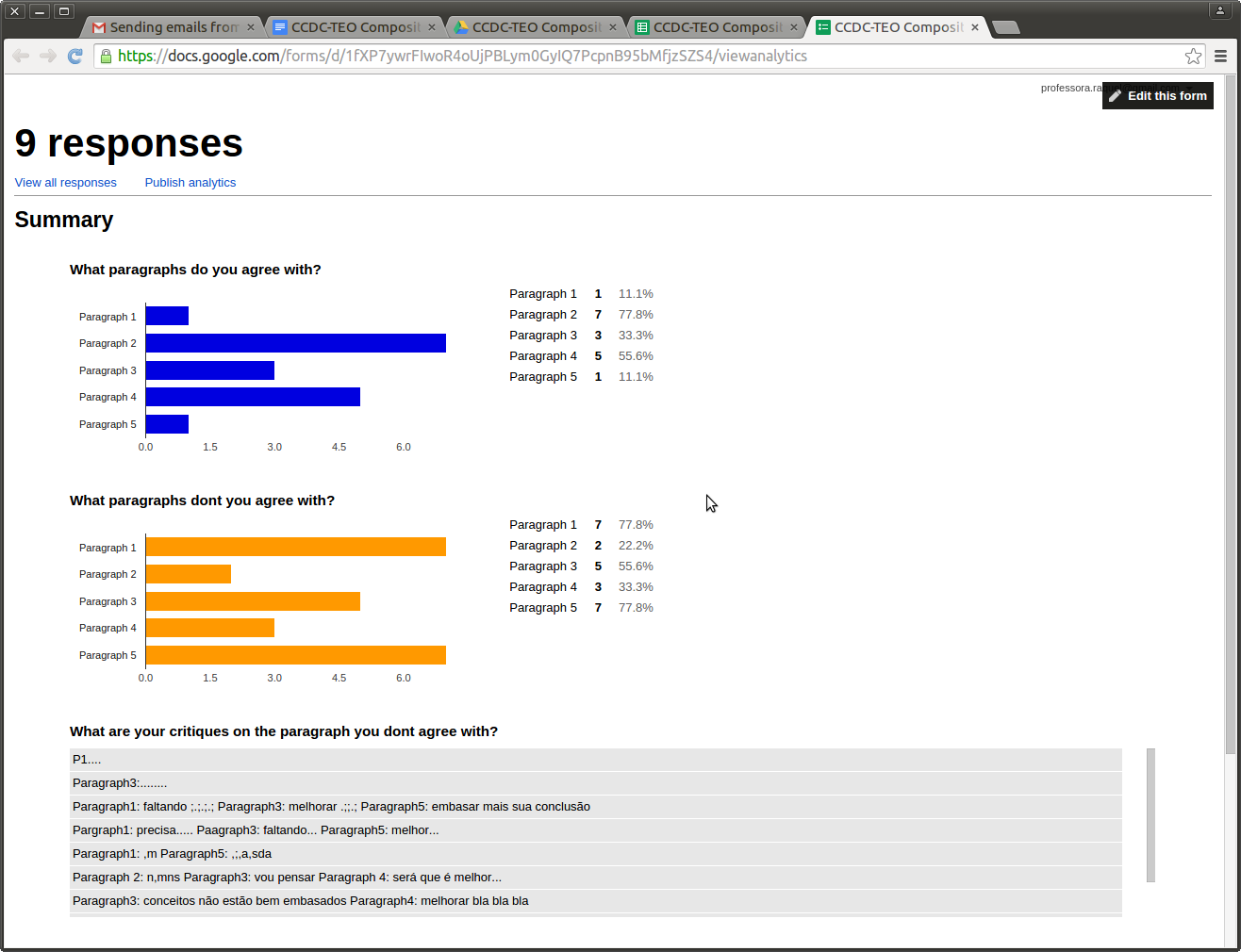Click the user profile icon in title bar
Screen dimensions: 1241x952
pyautogui.click(x=1219, y=11)
